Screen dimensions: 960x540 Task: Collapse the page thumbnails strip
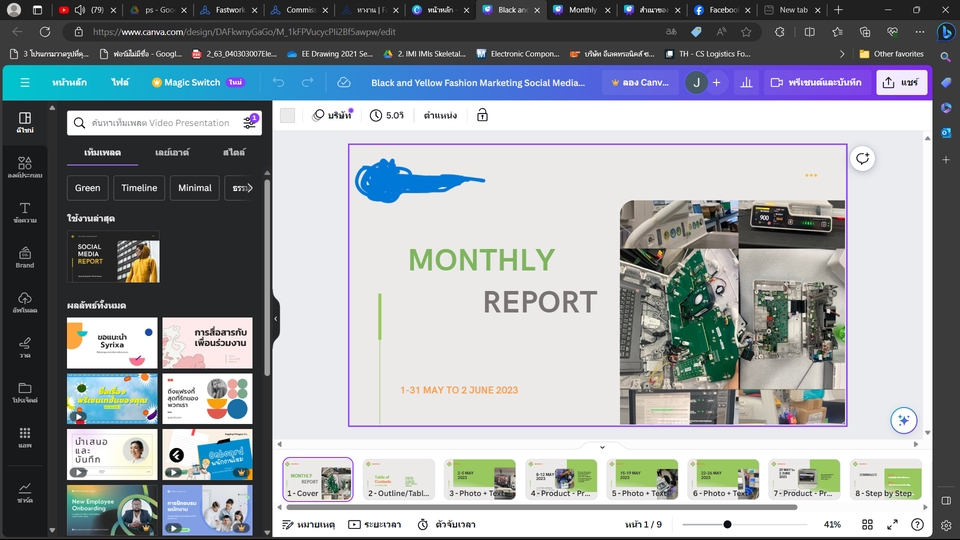(x=602, y=447)
